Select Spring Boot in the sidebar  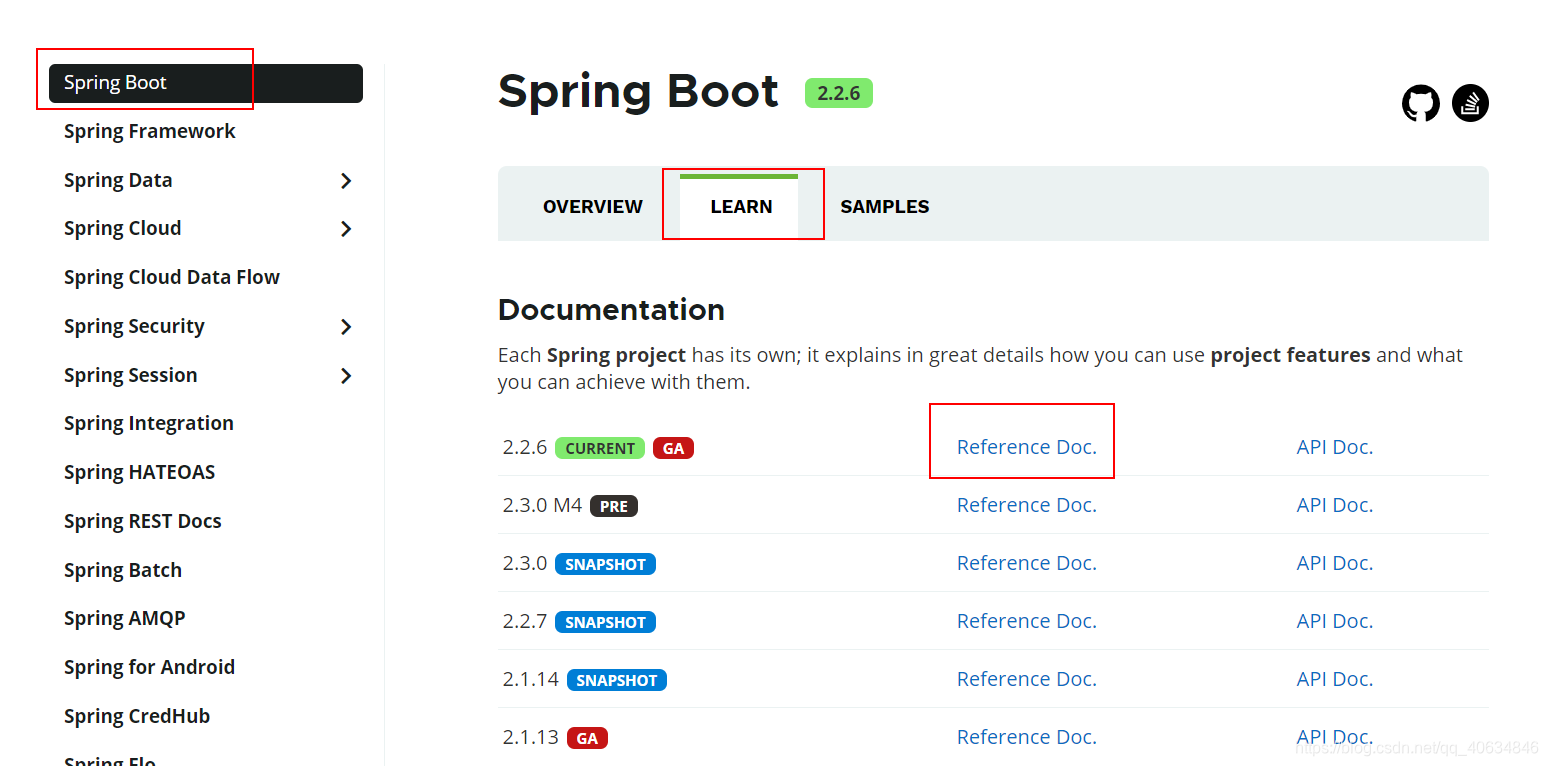click(206, 83)
